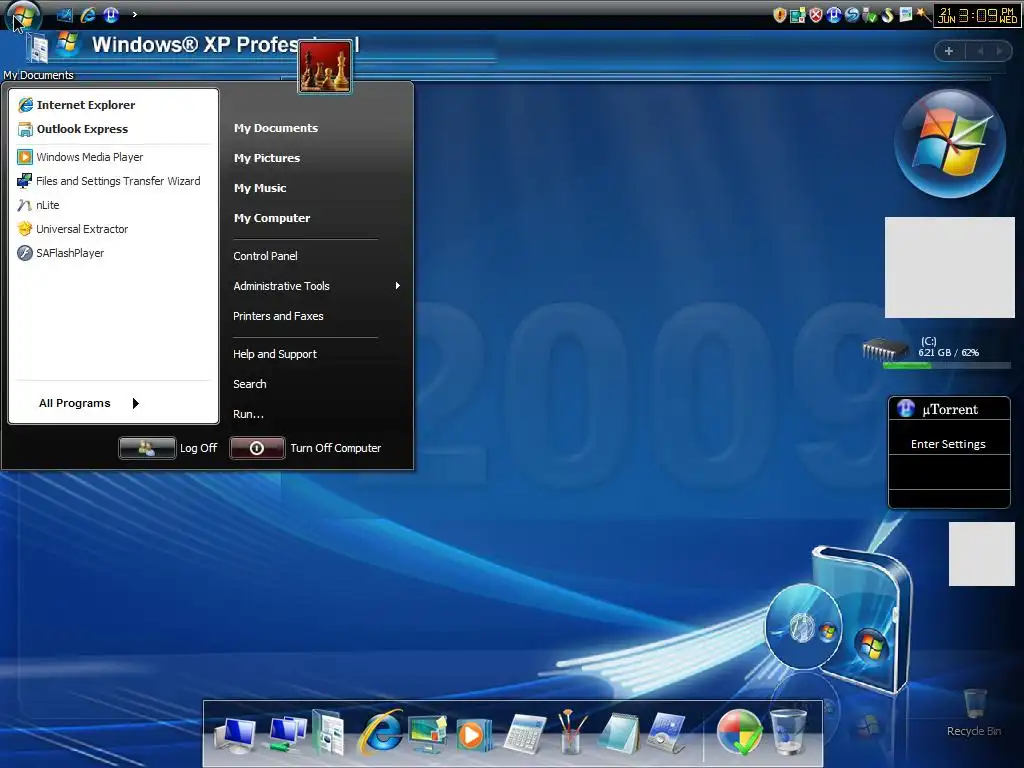
Task: Click the Safely Remove Hardware tray icon
Action: 869,15
